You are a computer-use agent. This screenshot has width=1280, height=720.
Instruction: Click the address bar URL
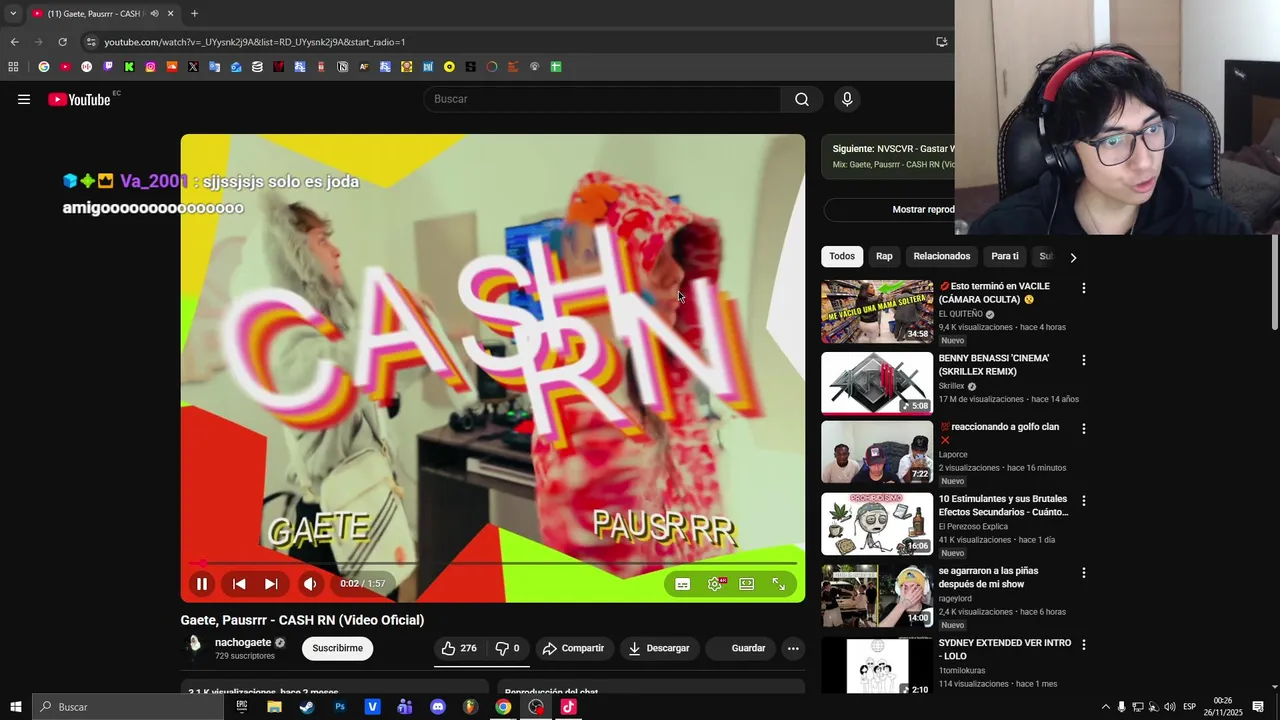click(x=255, y=42)
